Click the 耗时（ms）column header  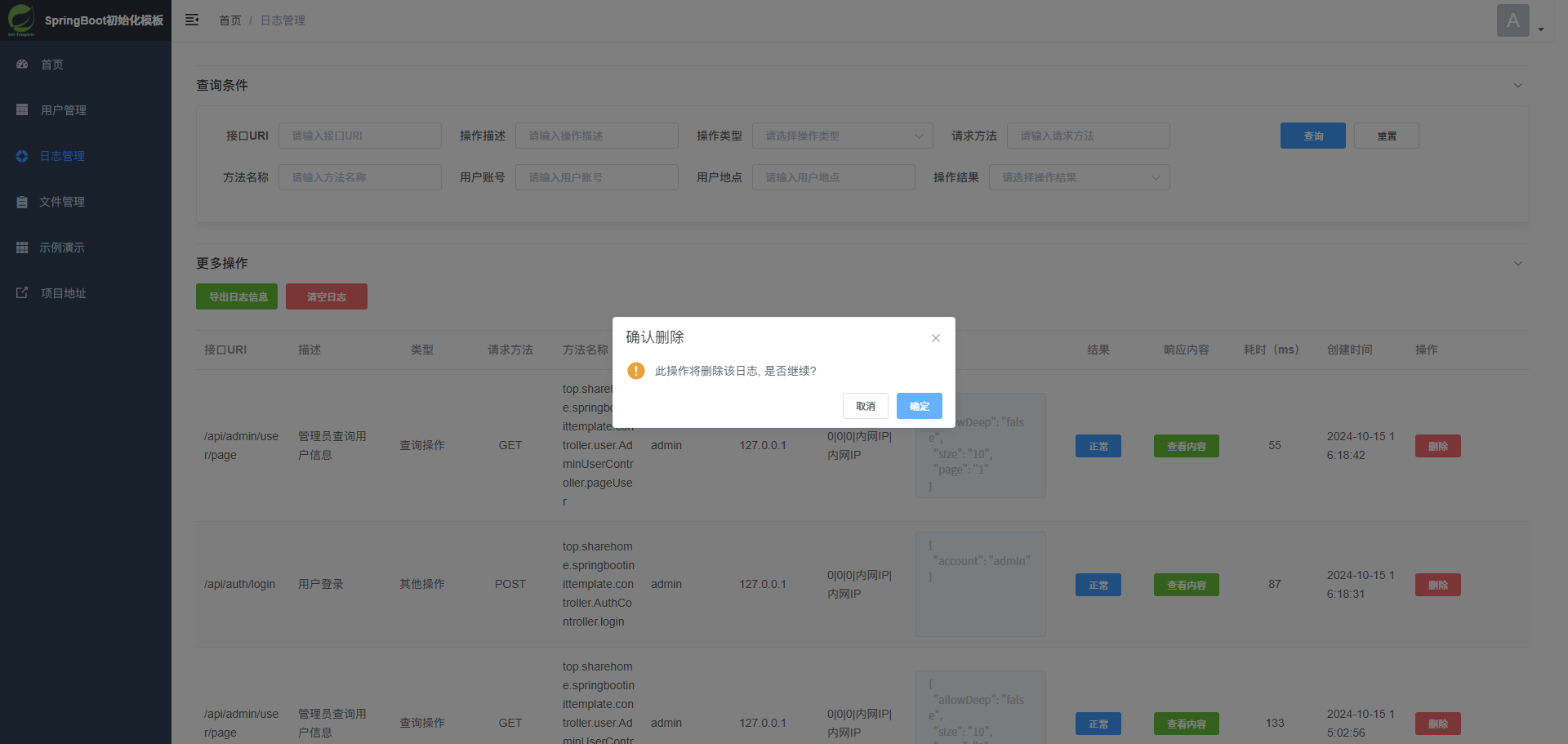point(1272,350)
